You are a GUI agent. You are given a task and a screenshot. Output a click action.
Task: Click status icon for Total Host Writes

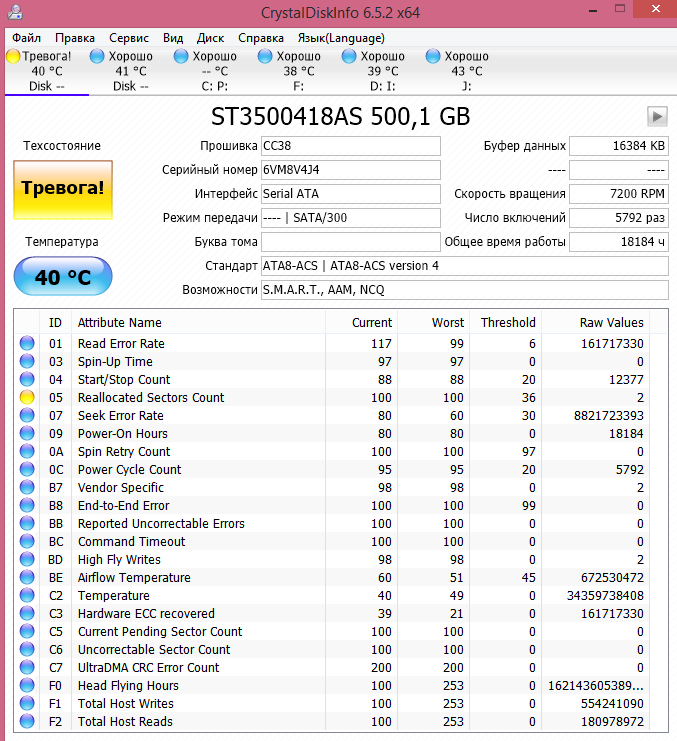(27, 703)
